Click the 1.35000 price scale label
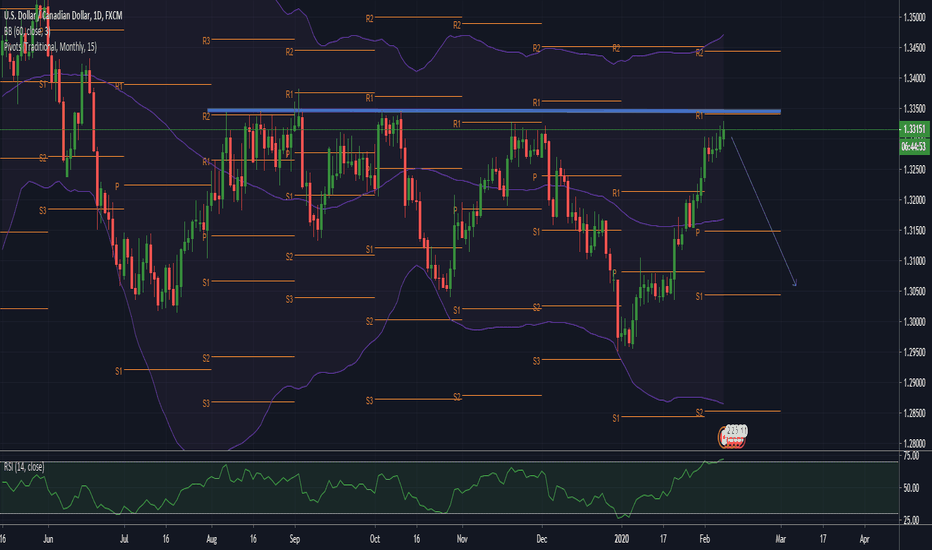Image resolution: width=932 pixels, height=550 pixels. pos(914,17)
